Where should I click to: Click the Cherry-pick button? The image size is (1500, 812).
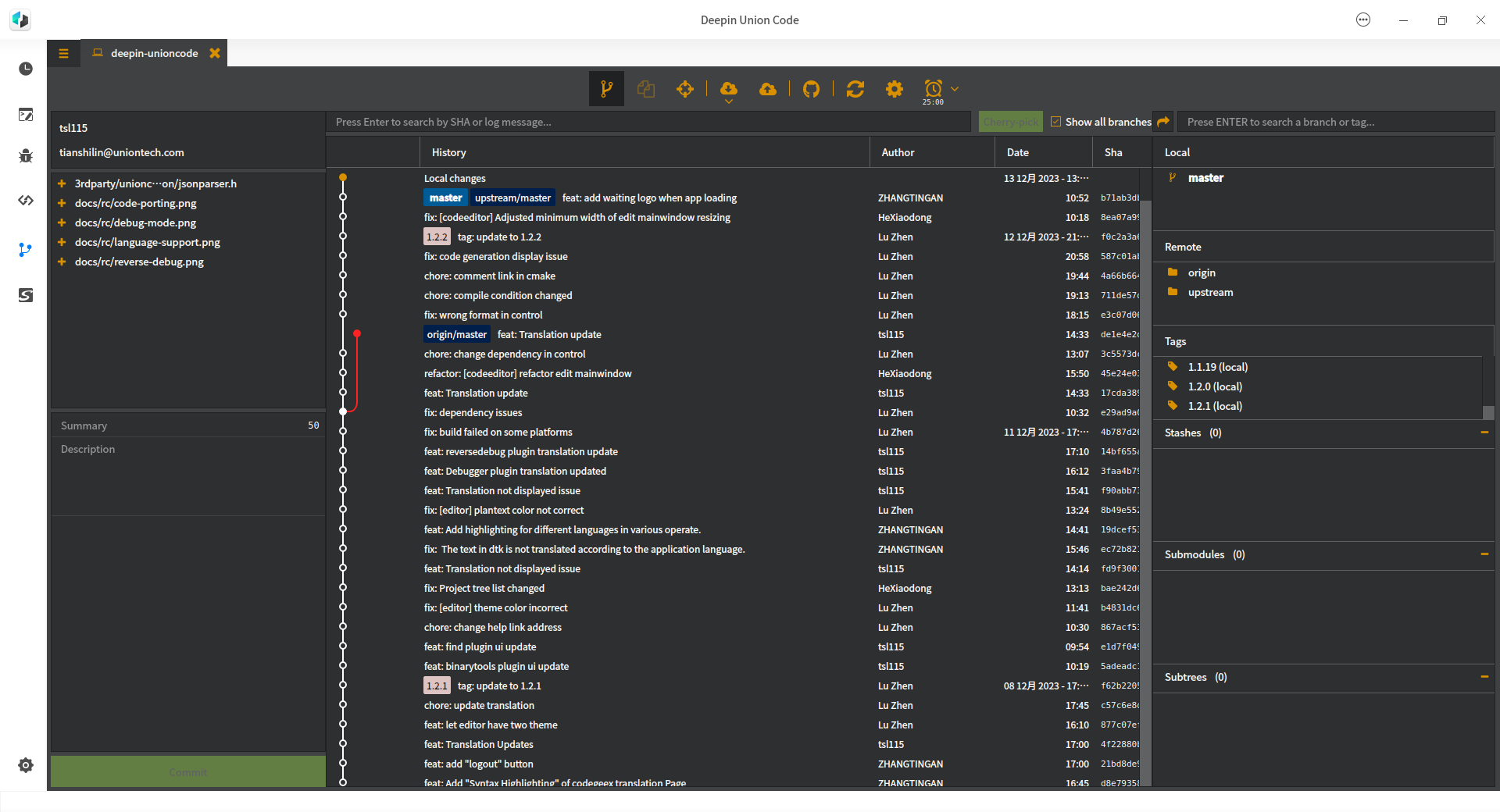[x=1010, y=122]
